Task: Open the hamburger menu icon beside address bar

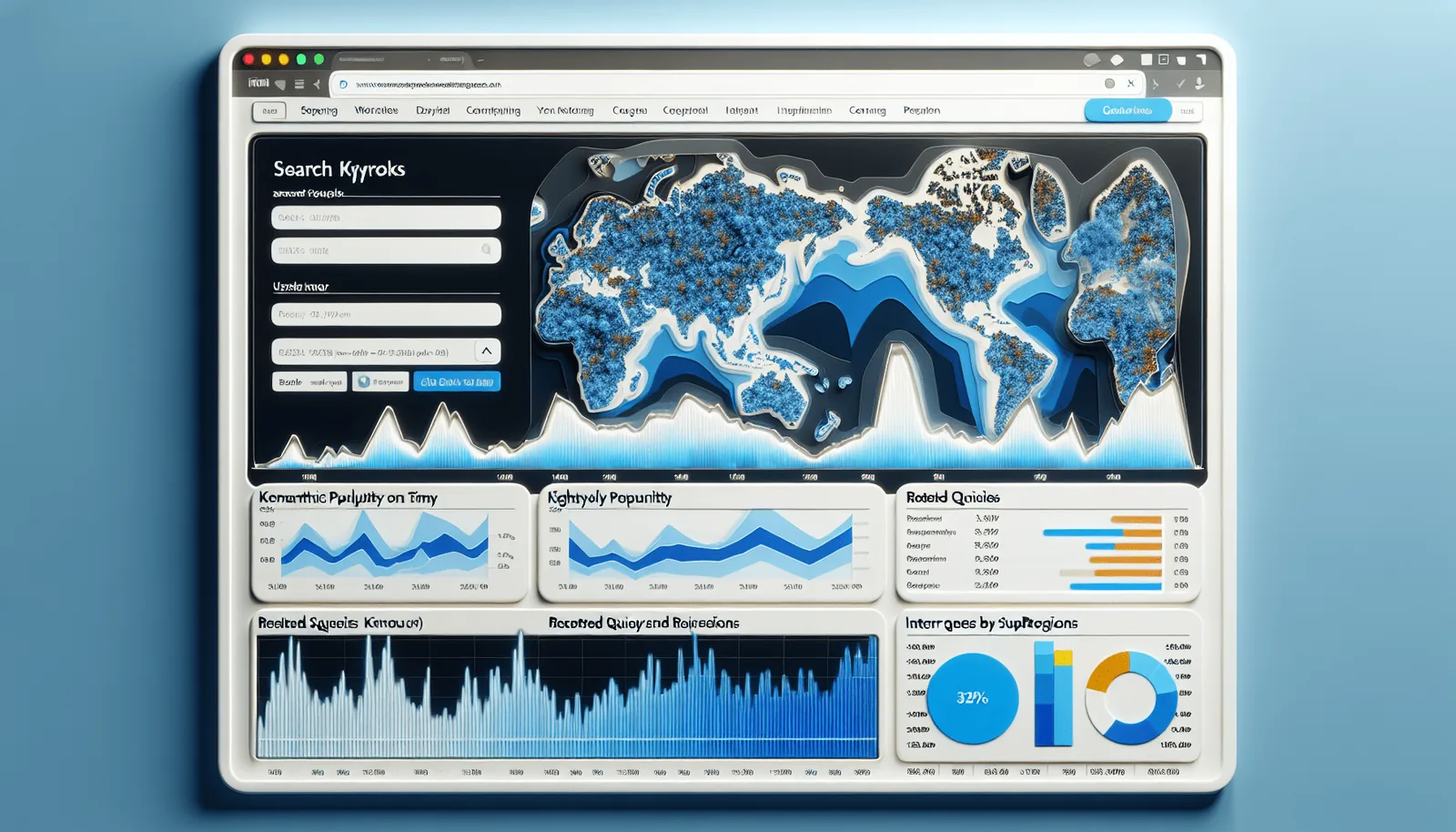Action: (x=298, y=84)
